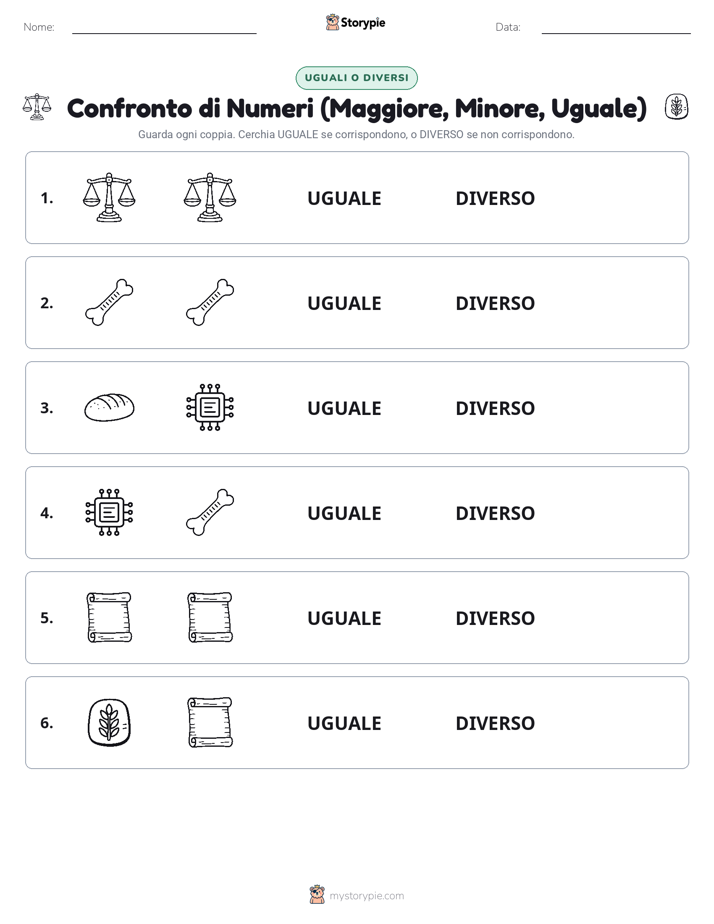Screen dimensions: 714x924
Task: Click the left scales icon in row 1
Action: (109, 197)
